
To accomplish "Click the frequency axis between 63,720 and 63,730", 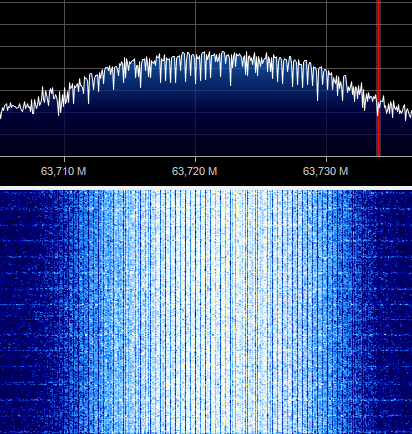I will tap(260, 171).
